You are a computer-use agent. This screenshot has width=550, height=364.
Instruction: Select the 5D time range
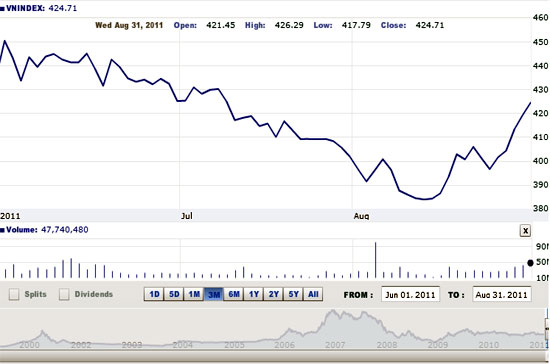[x=174, y=294]
